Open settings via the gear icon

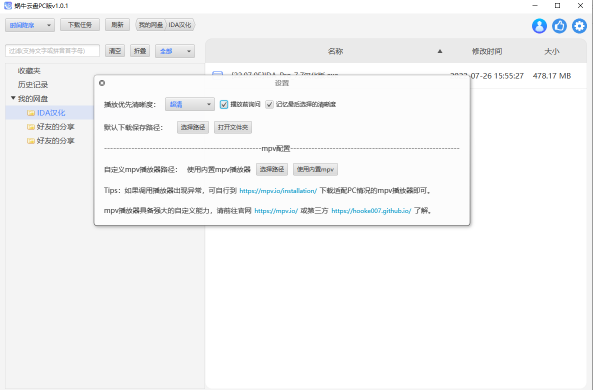pos(579,26)
